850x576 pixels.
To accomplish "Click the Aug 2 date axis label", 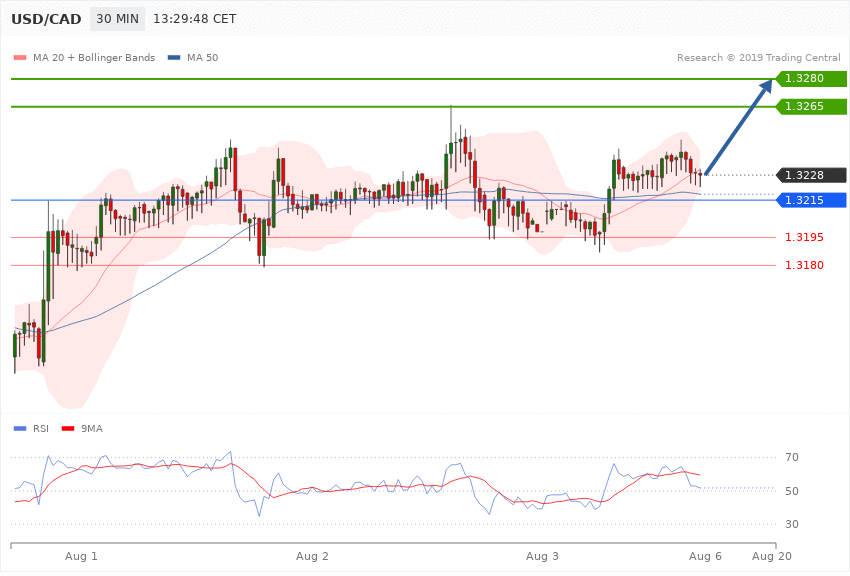I will pyautogui.click(x=312, y=556).
